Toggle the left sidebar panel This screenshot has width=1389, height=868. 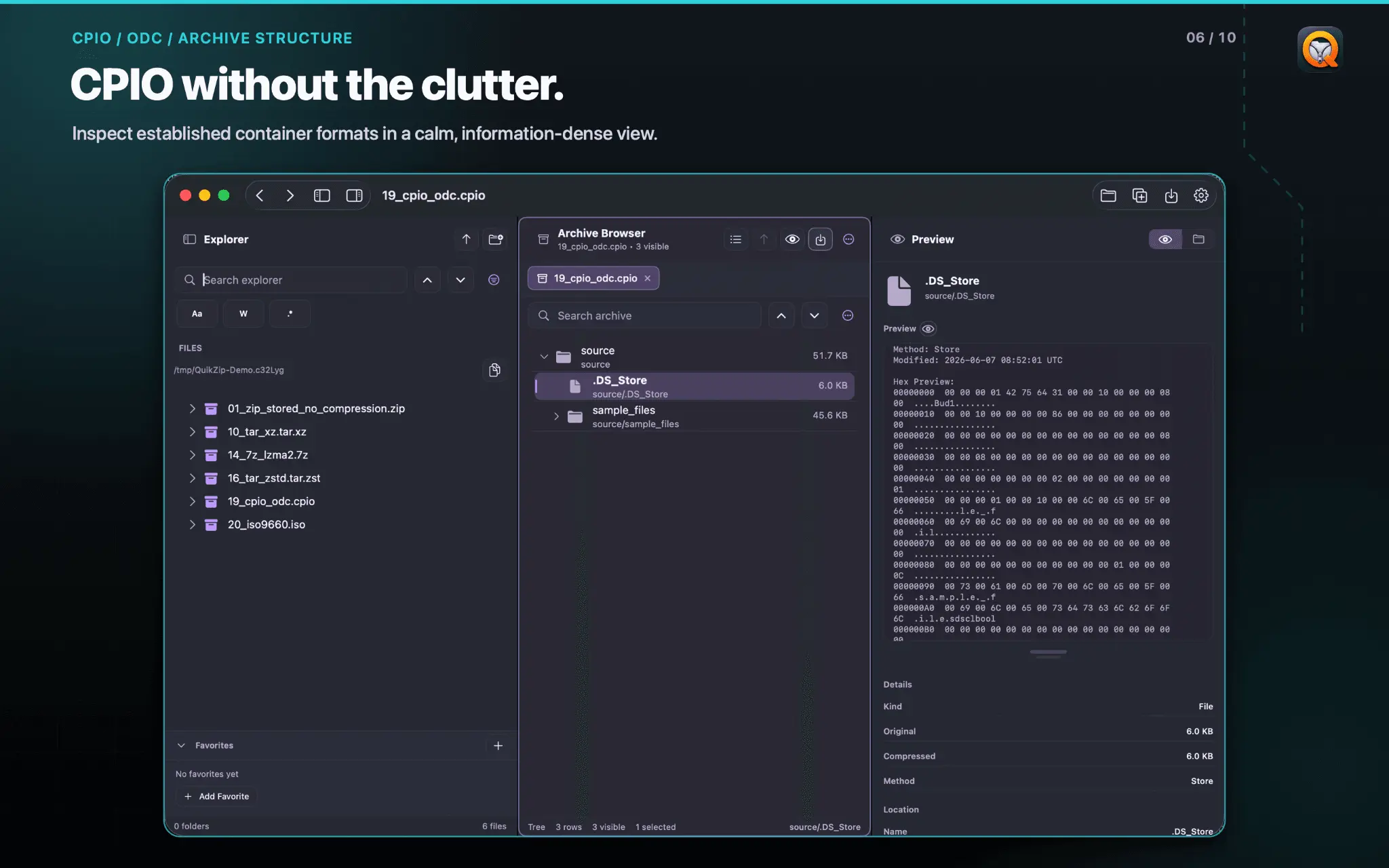tap(321, 195)
